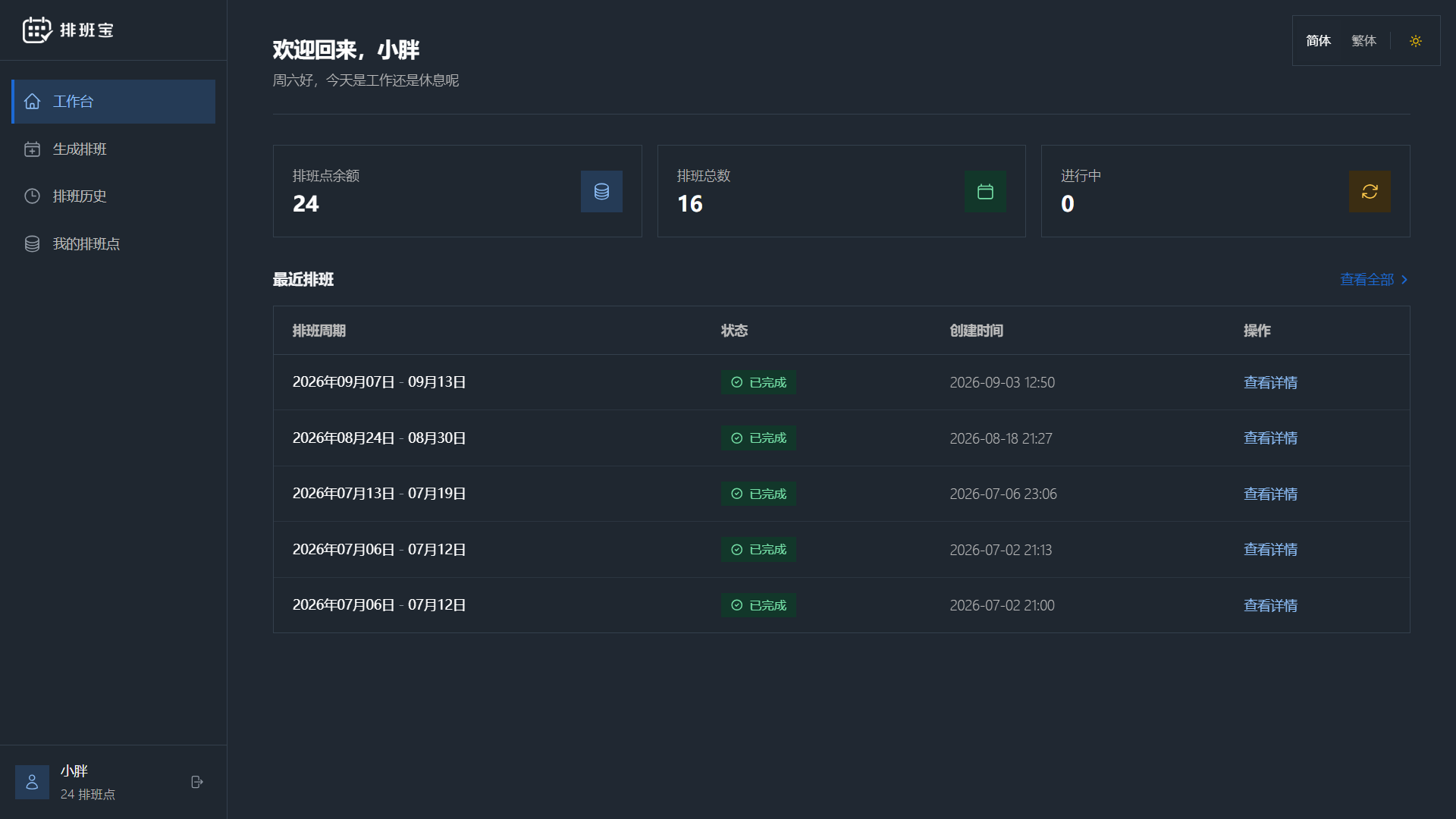Click the calendar icon in 排班总数 card
1456x819 pixels.
[985, 191]
